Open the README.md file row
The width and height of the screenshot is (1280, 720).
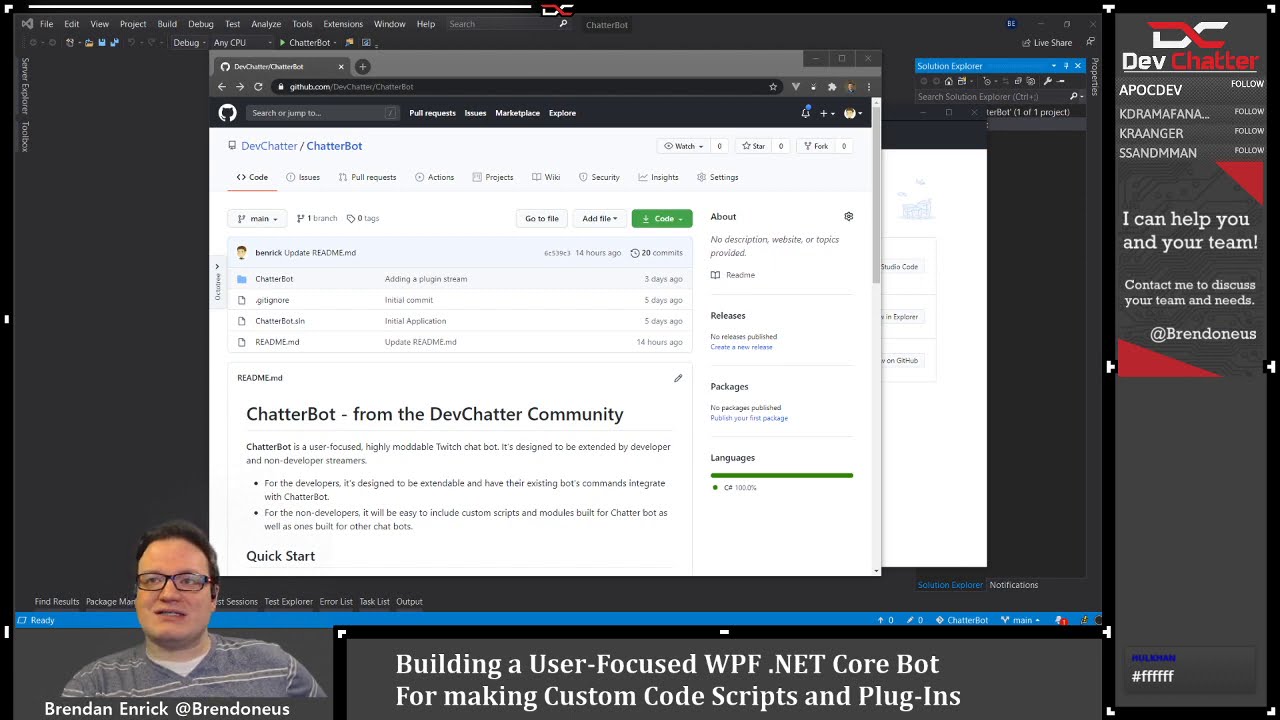click(x=460, y=342)
